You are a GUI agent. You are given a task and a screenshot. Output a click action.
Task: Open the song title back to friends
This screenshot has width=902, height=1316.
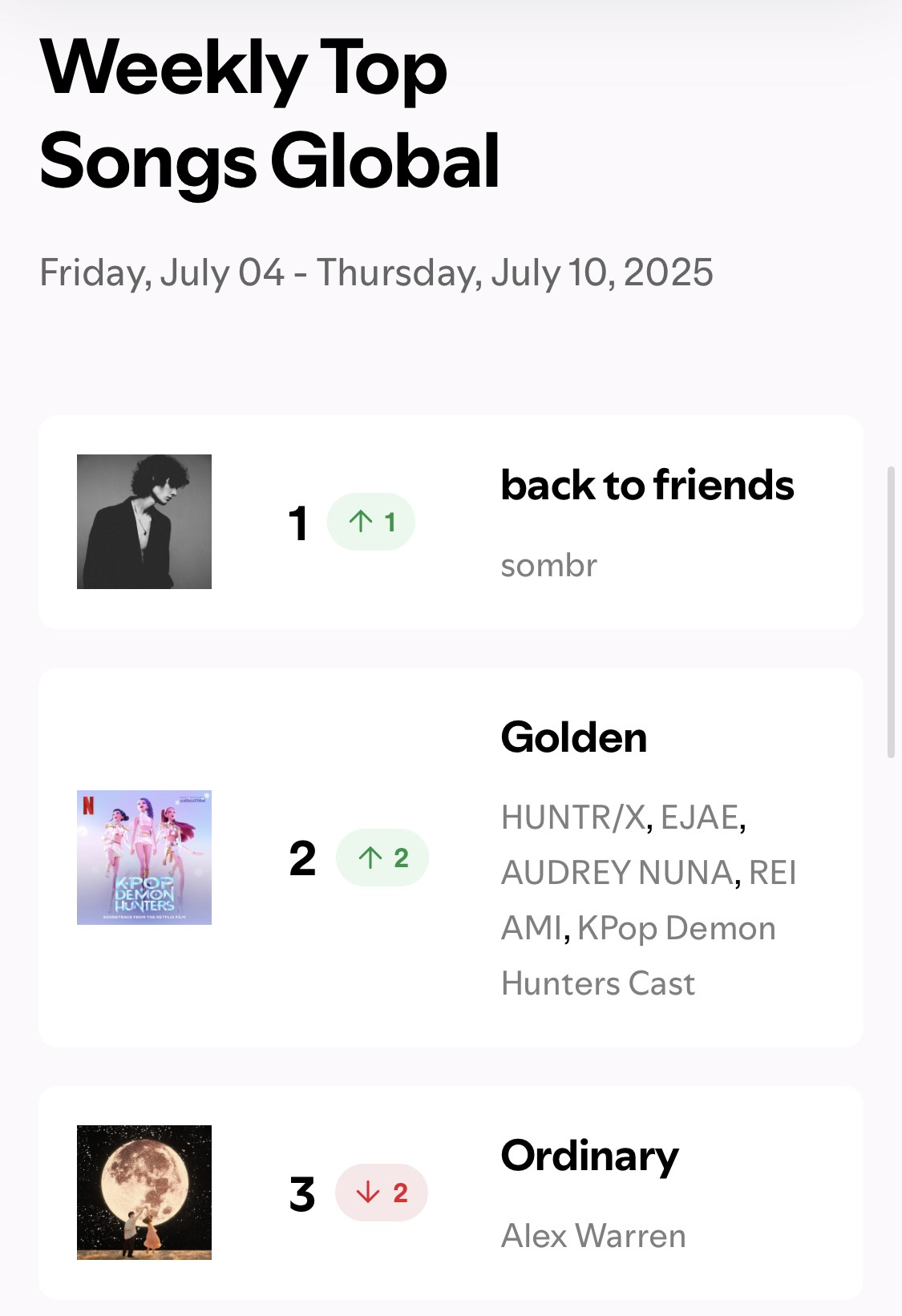point(647,486)
